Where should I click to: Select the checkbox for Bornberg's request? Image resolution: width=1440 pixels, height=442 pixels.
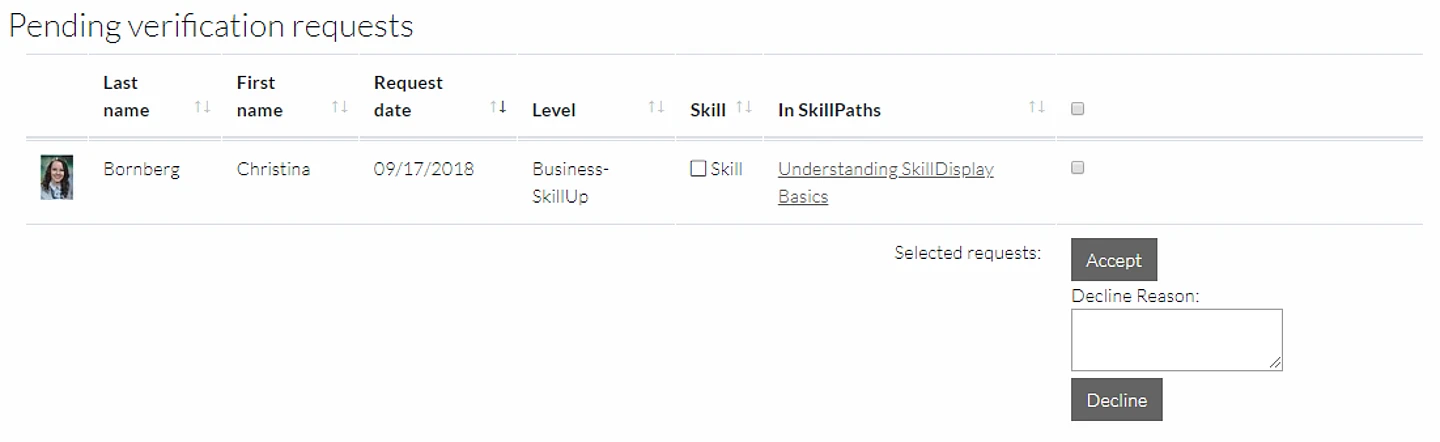[1078, 168]
